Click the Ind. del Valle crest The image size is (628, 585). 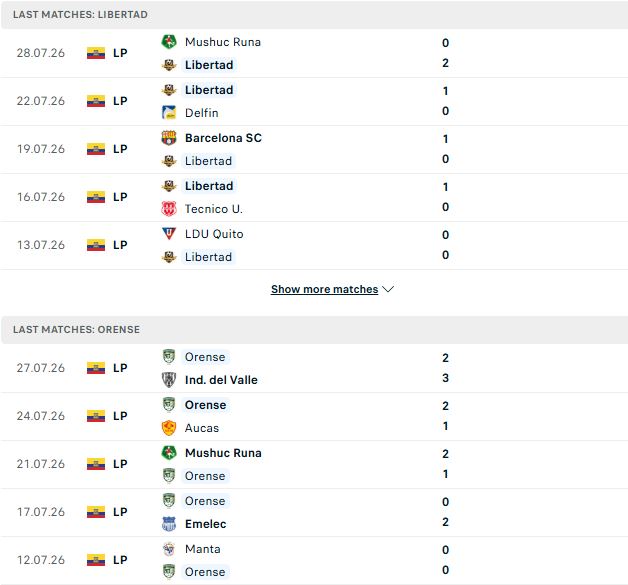pos(169,380)
